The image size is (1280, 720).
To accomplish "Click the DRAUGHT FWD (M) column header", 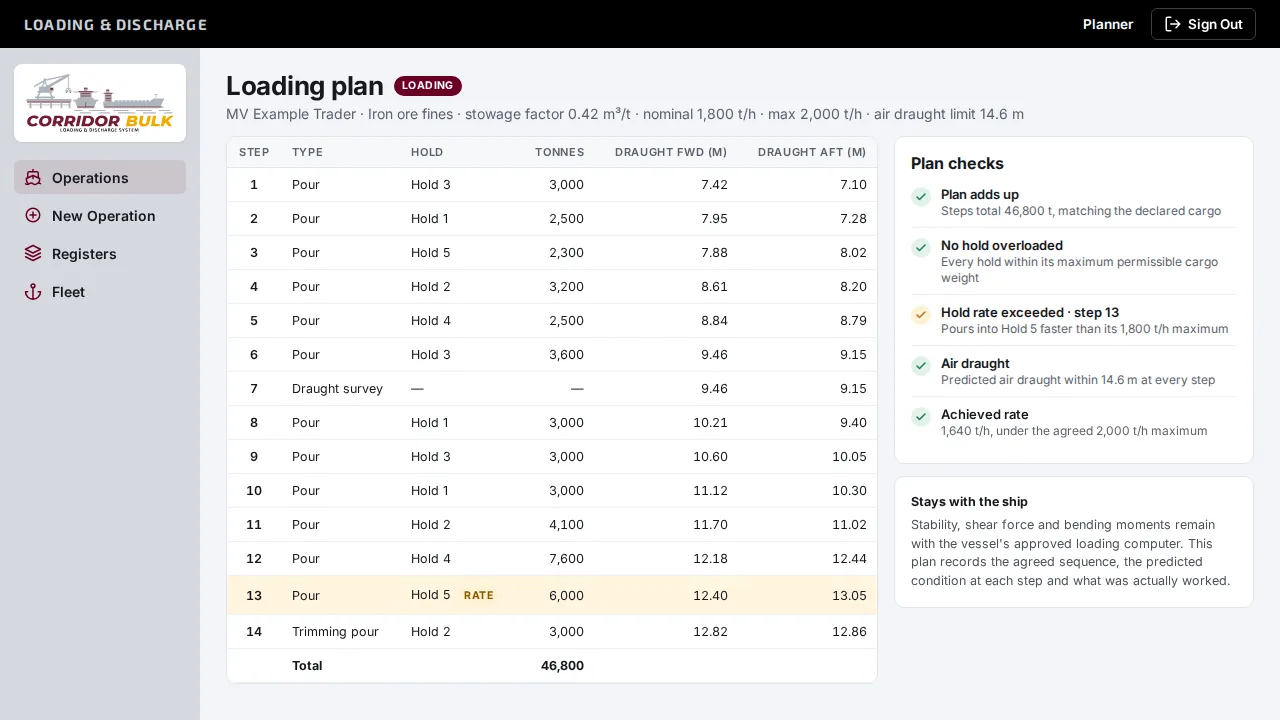I will pos(671,152).
